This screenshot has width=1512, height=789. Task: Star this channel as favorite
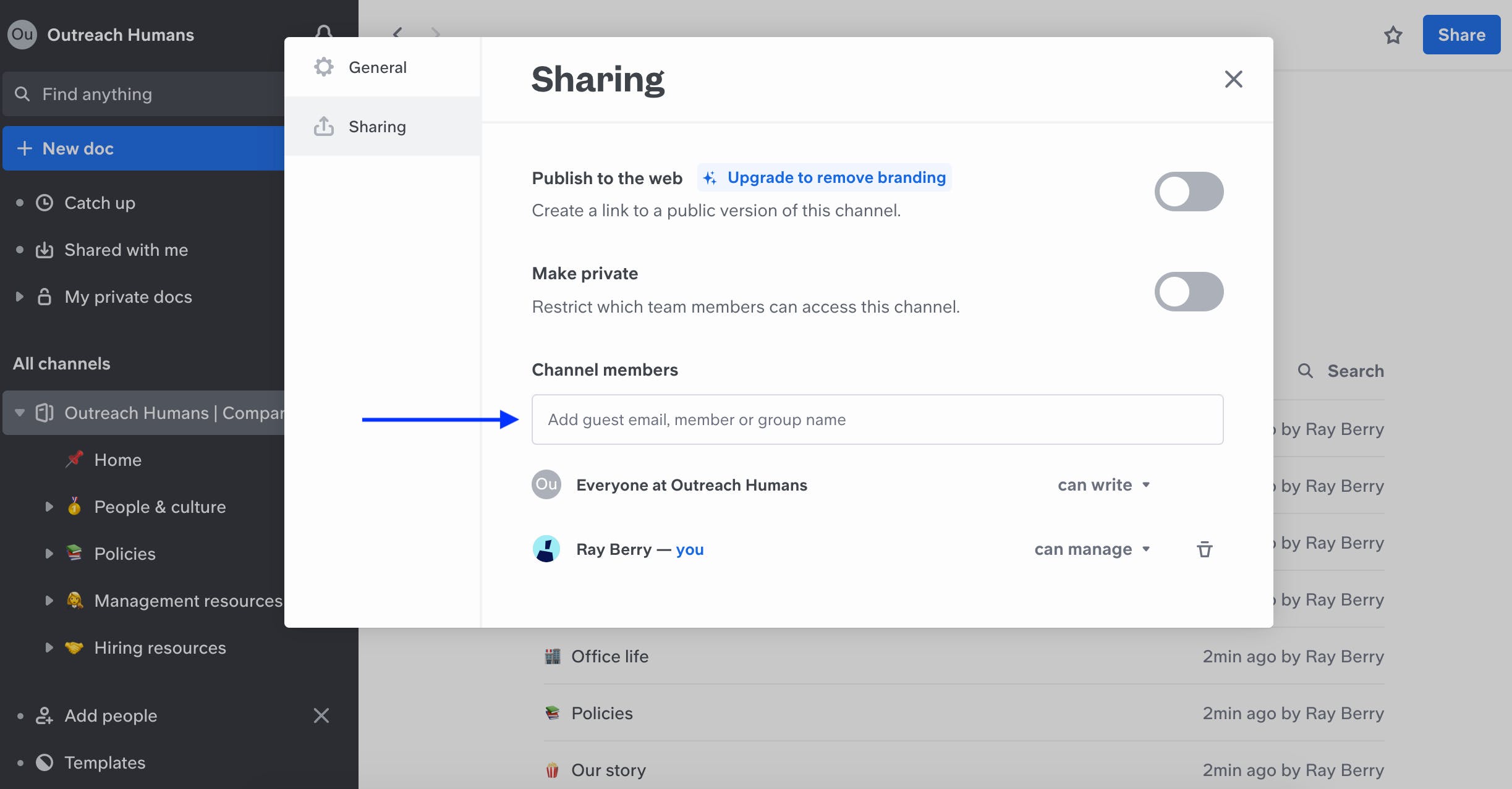pos(1393,35)
